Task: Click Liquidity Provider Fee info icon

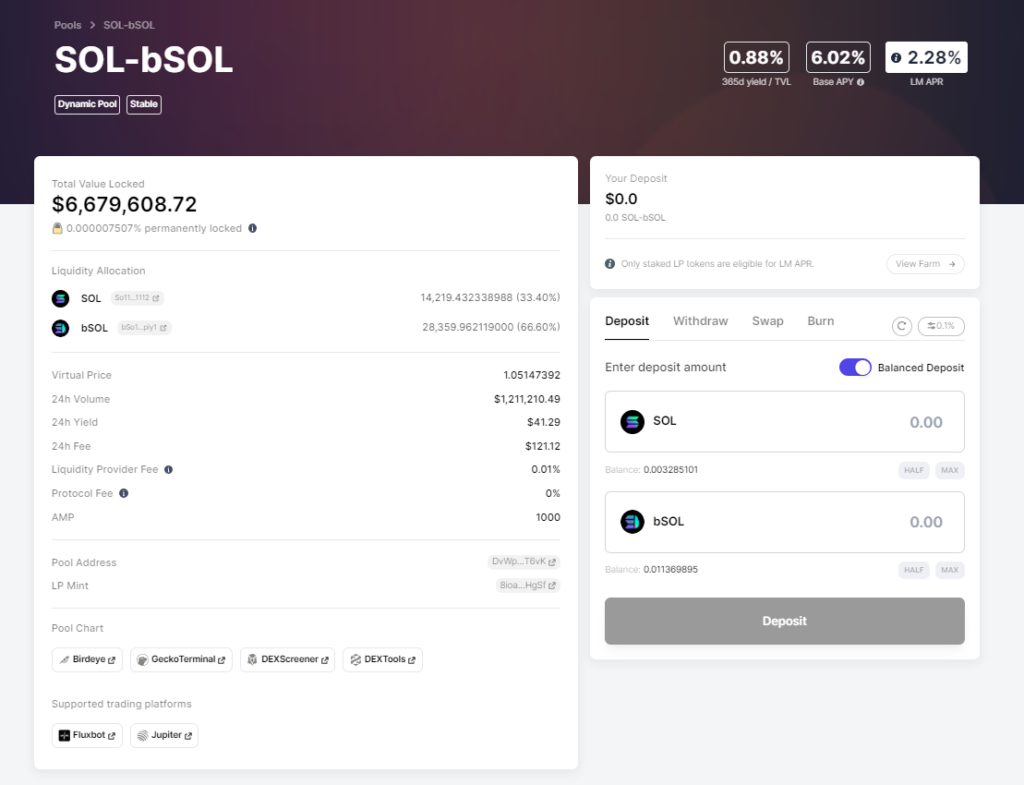Action: pyautogui.click(x=168, y=469)
